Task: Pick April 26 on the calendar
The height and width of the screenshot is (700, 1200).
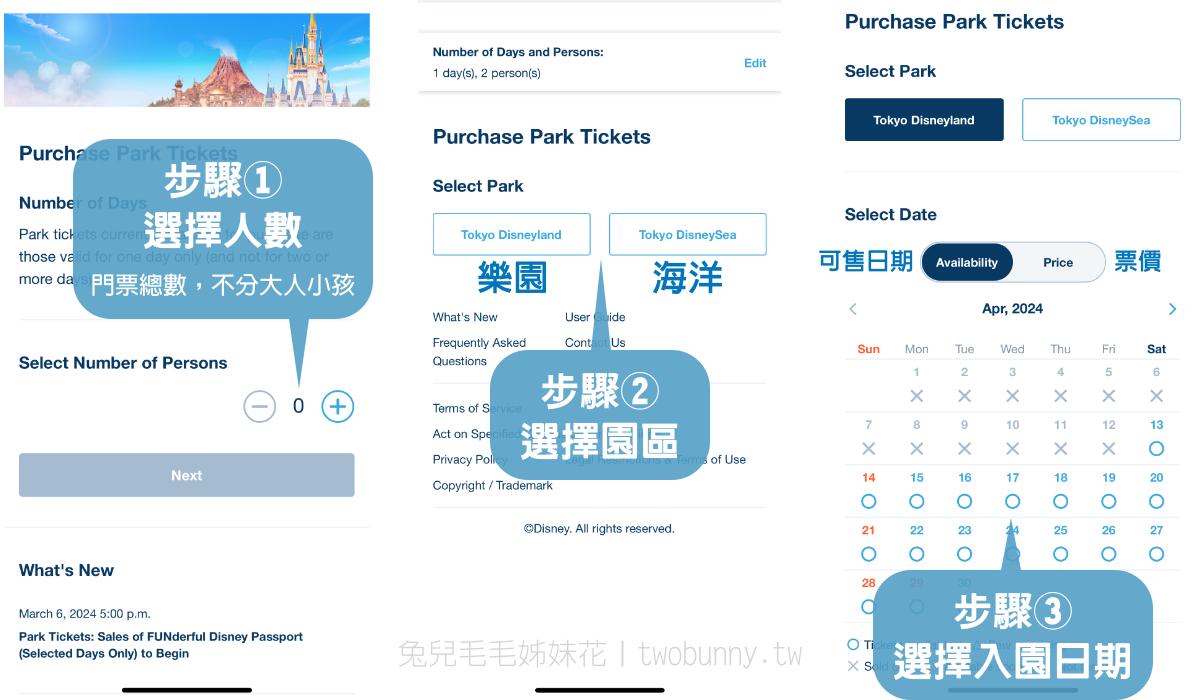Action: pyautogui.click(x=1109, y=543)
